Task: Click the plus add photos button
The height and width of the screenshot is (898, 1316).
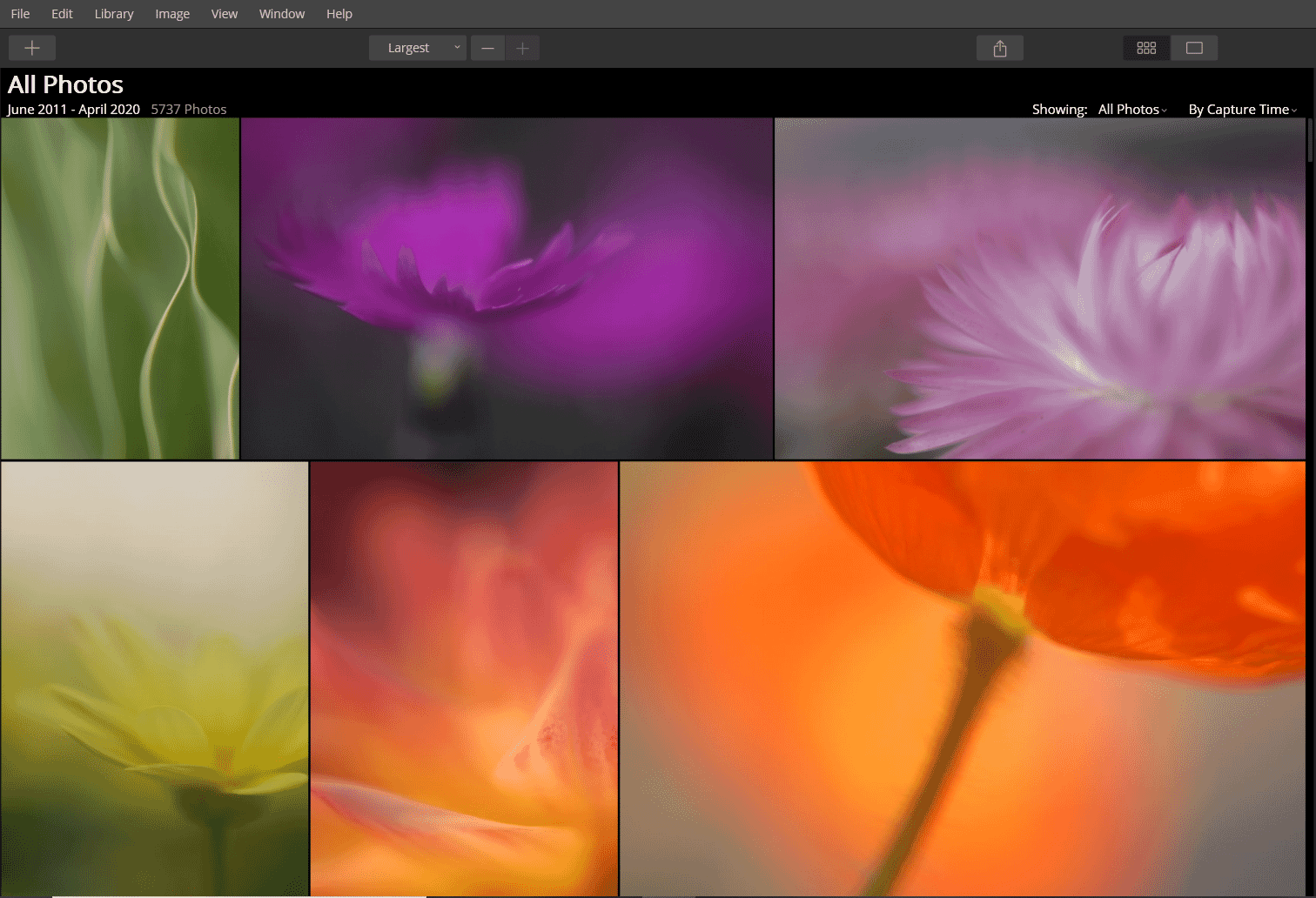Action: (x=32, y=48)
